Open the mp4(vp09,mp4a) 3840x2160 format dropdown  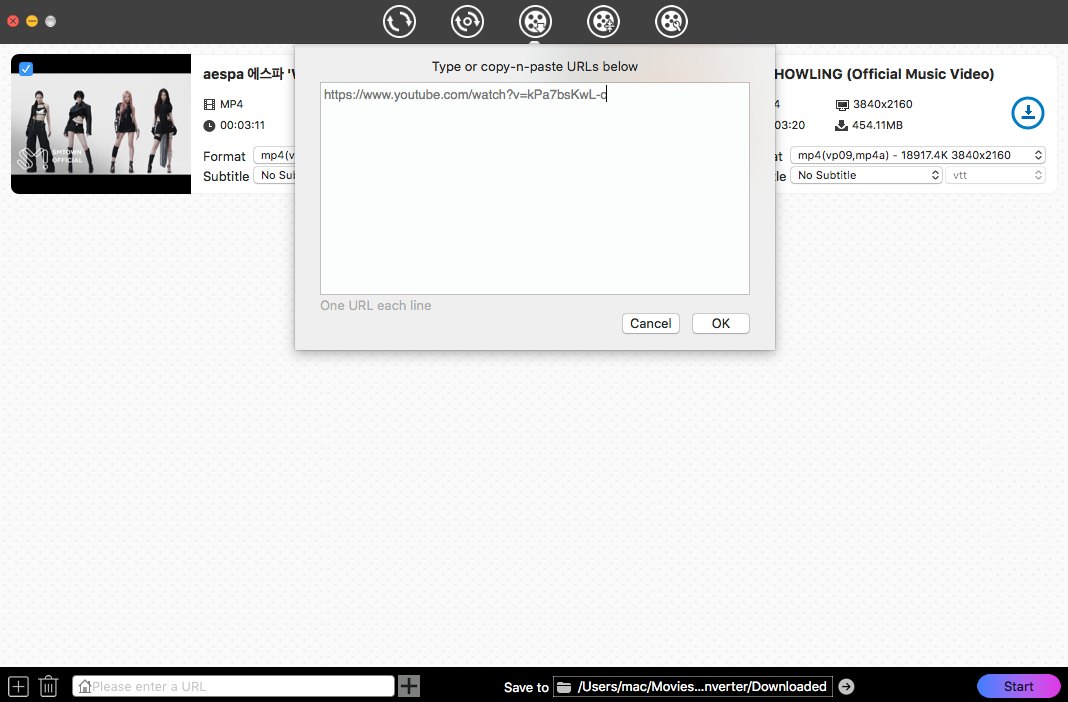pos(917,155)
